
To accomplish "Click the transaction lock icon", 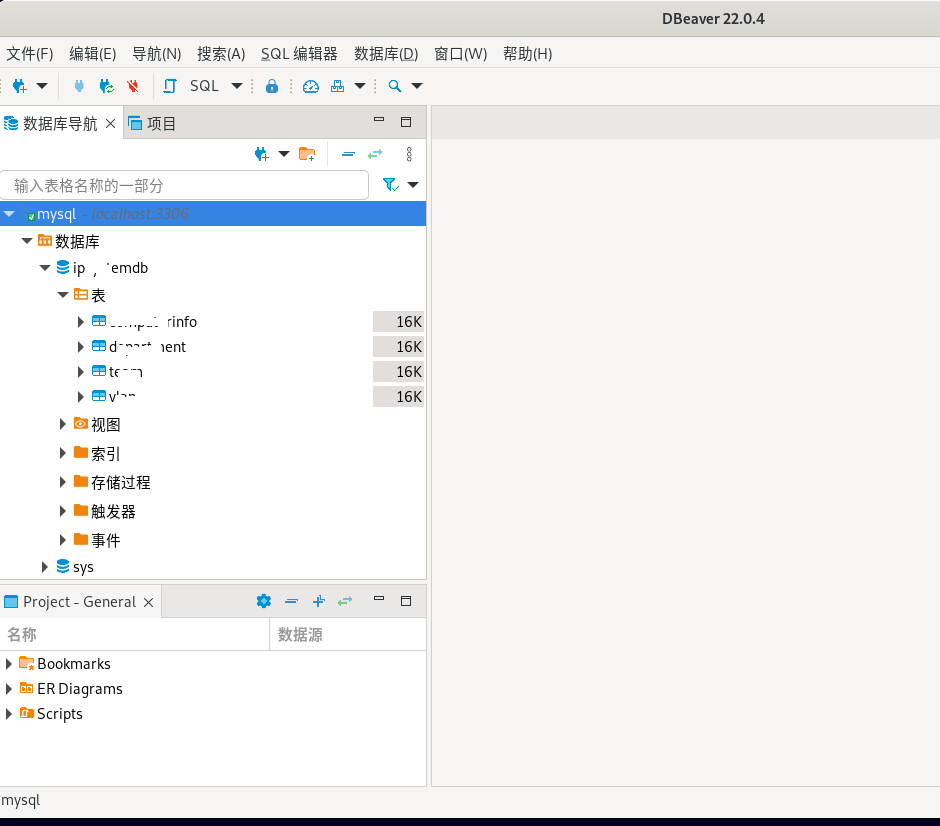I will [x=272, y=86].
